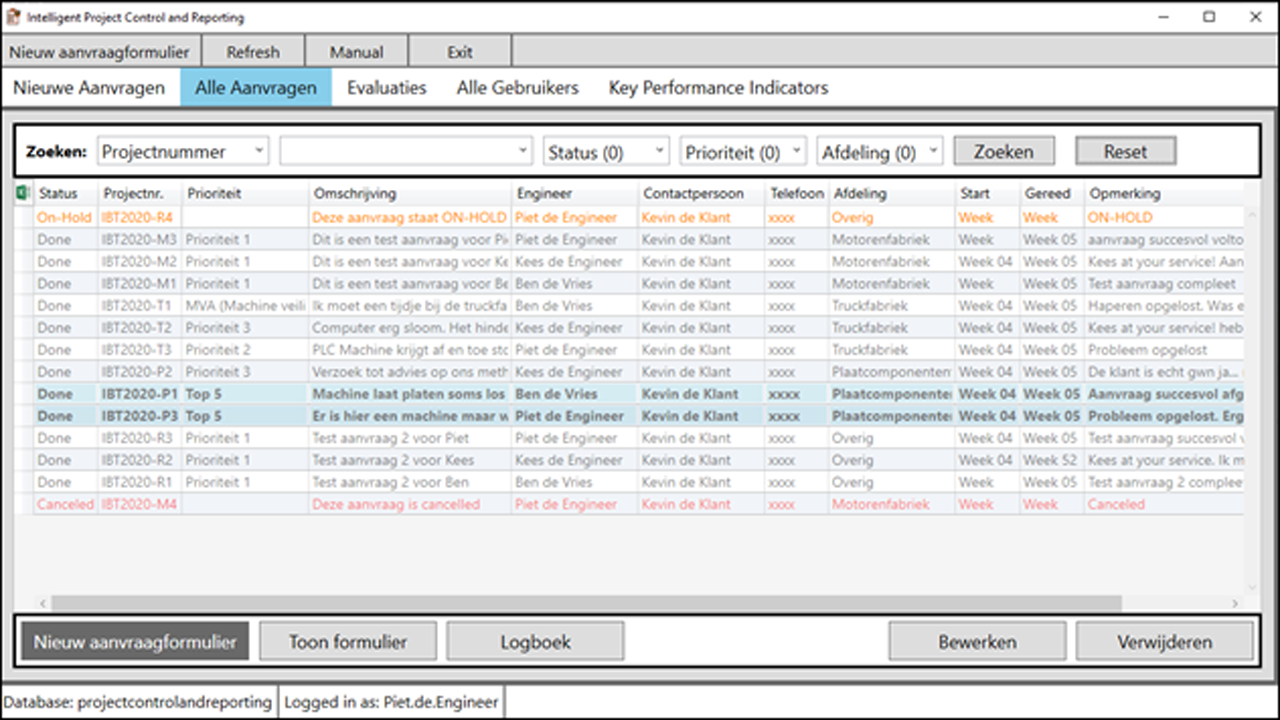Click the Exit toolbar button
1280x720 pixels.
(460, 52)
